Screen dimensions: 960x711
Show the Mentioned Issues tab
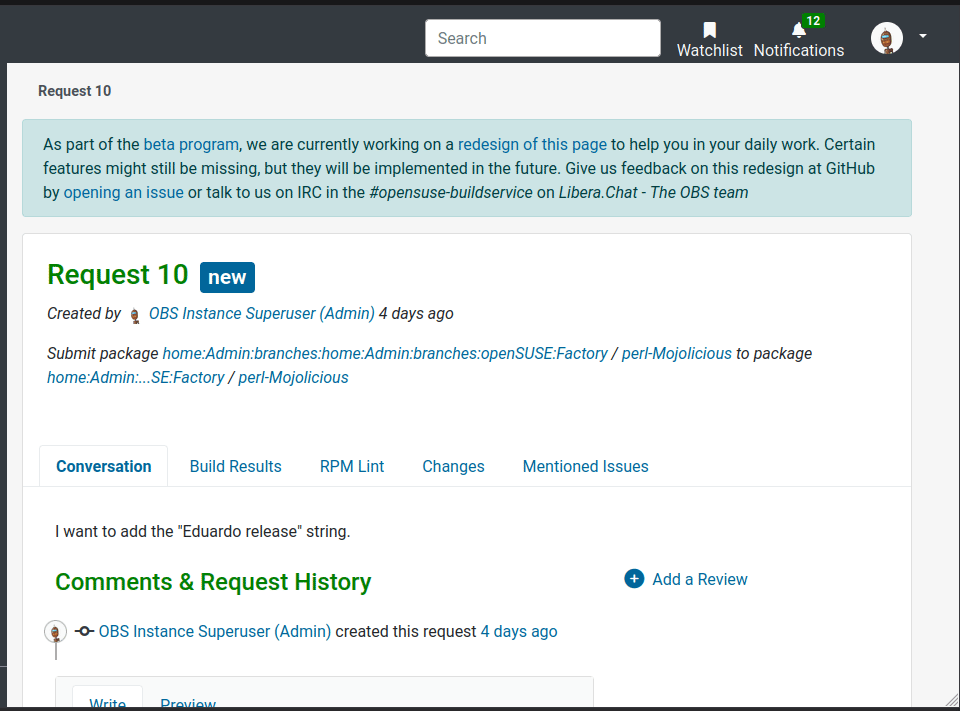click(585, 466)
